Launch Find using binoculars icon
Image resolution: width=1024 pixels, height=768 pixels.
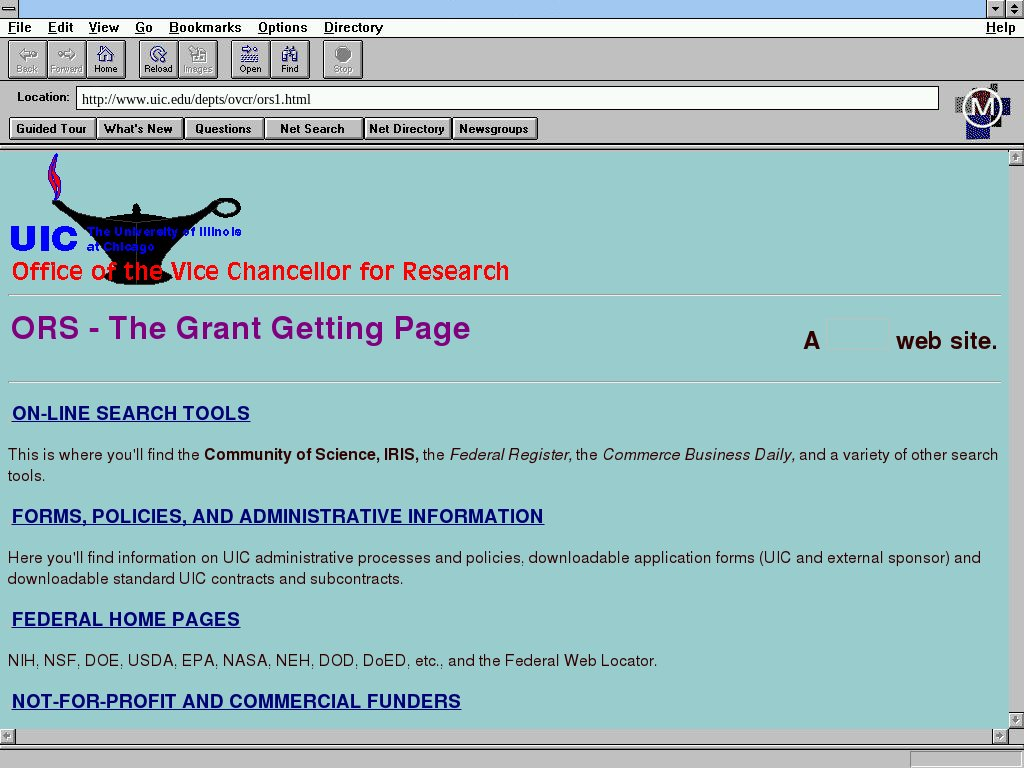point(290,59)
